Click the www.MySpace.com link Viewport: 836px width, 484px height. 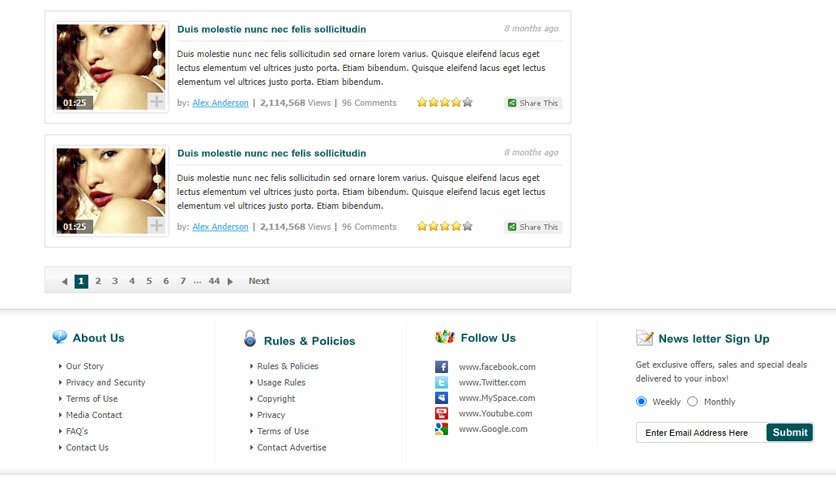tap(497, 398)
